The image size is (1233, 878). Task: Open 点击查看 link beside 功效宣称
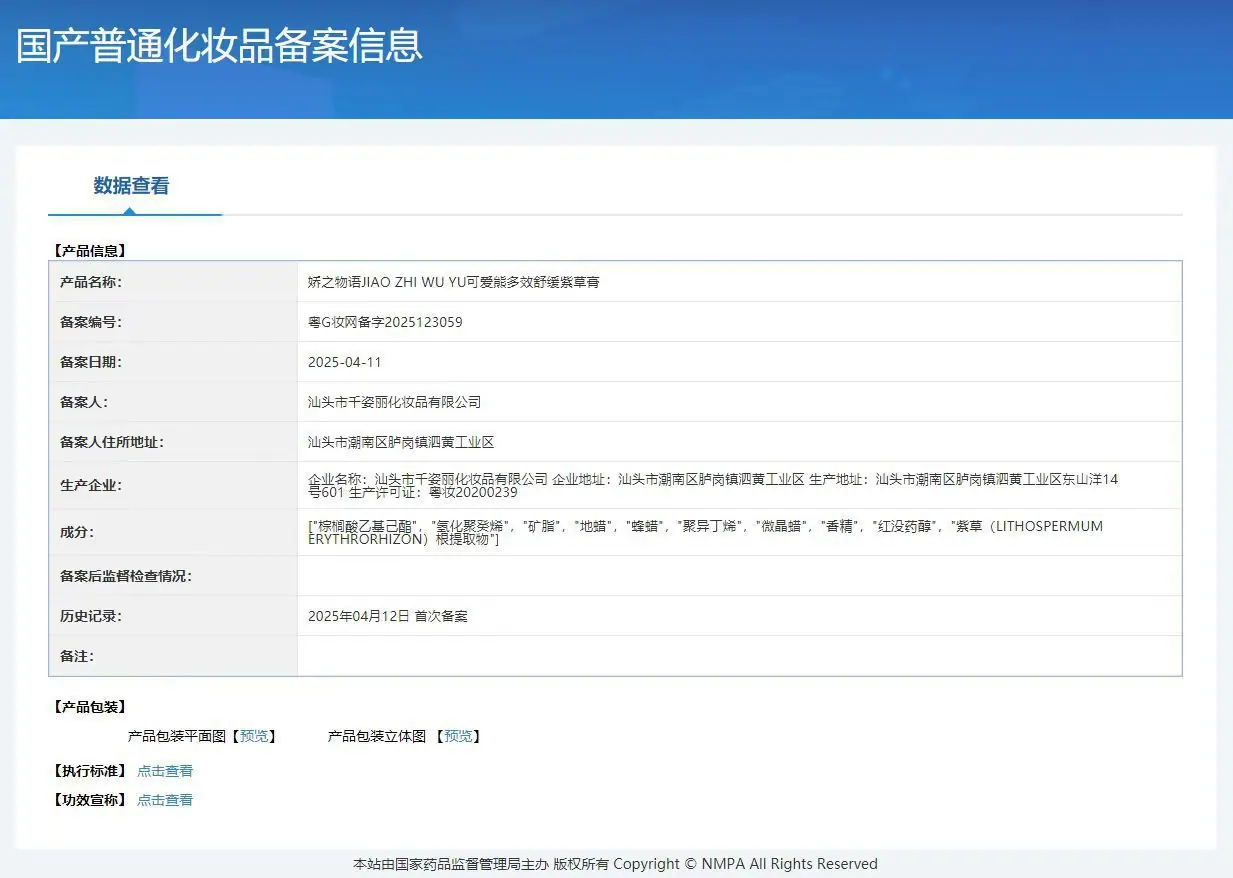[x=165, y=800]
